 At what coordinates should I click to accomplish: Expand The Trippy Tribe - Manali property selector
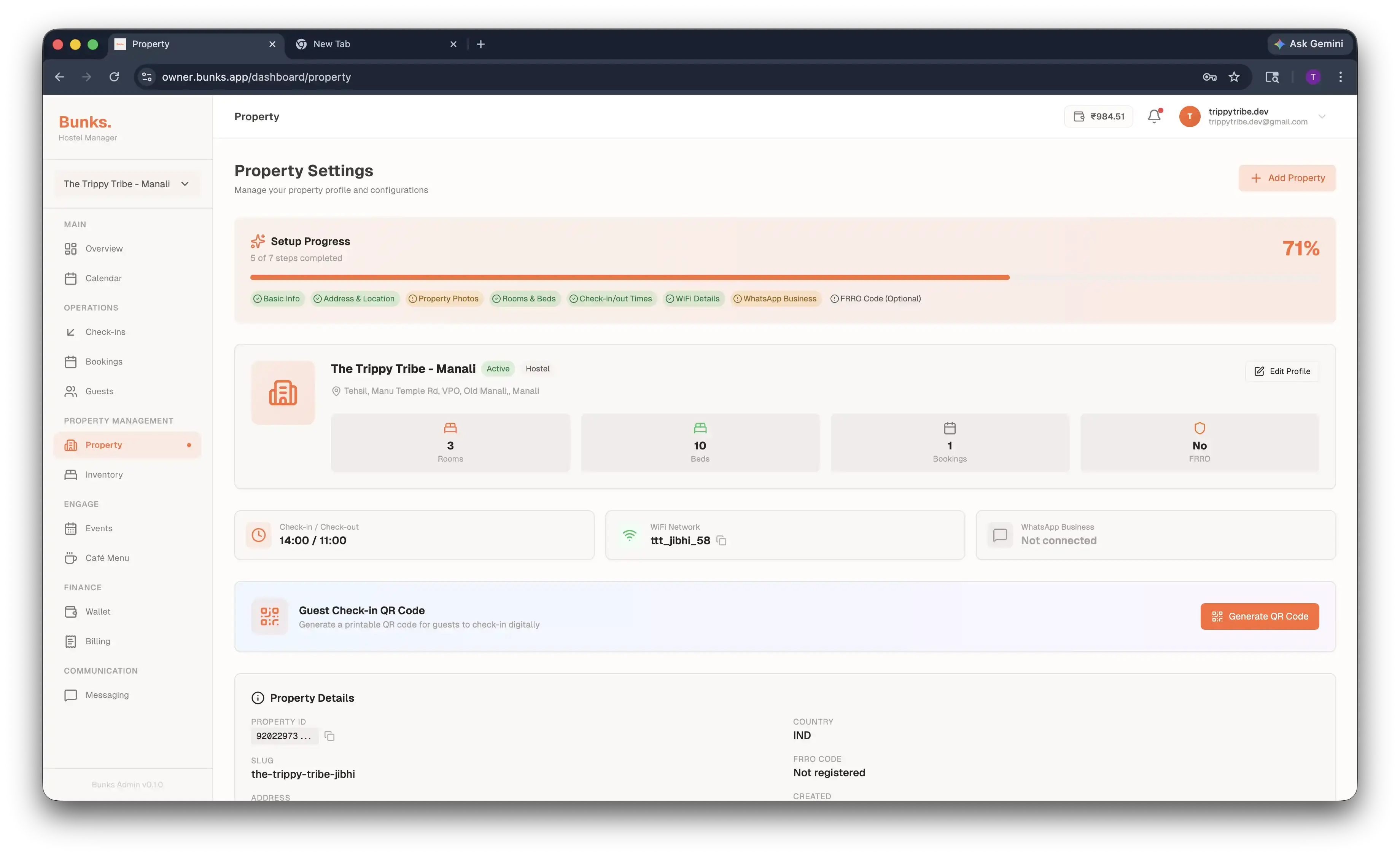[127, 184]
